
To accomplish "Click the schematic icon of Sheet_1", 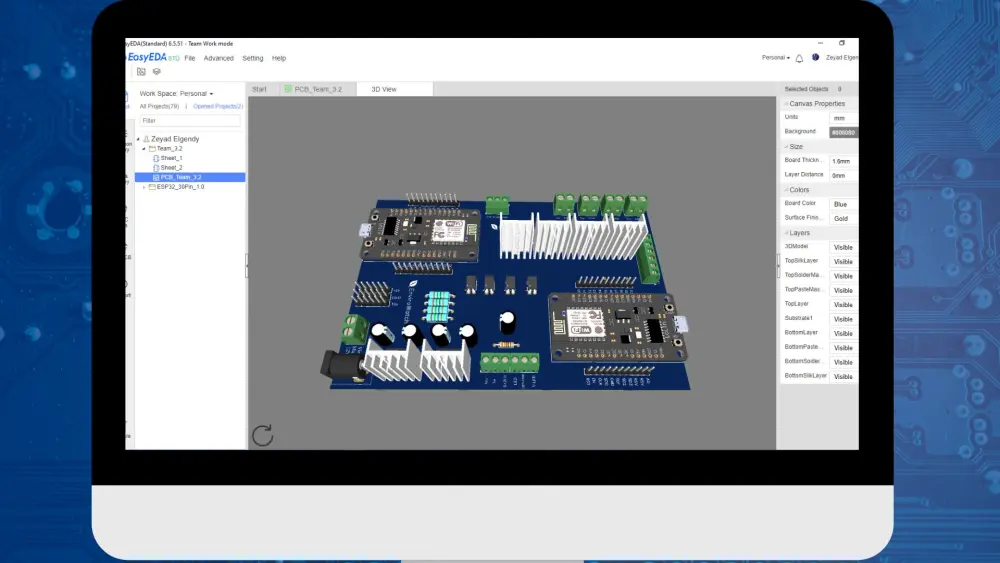I will (156, 158).
